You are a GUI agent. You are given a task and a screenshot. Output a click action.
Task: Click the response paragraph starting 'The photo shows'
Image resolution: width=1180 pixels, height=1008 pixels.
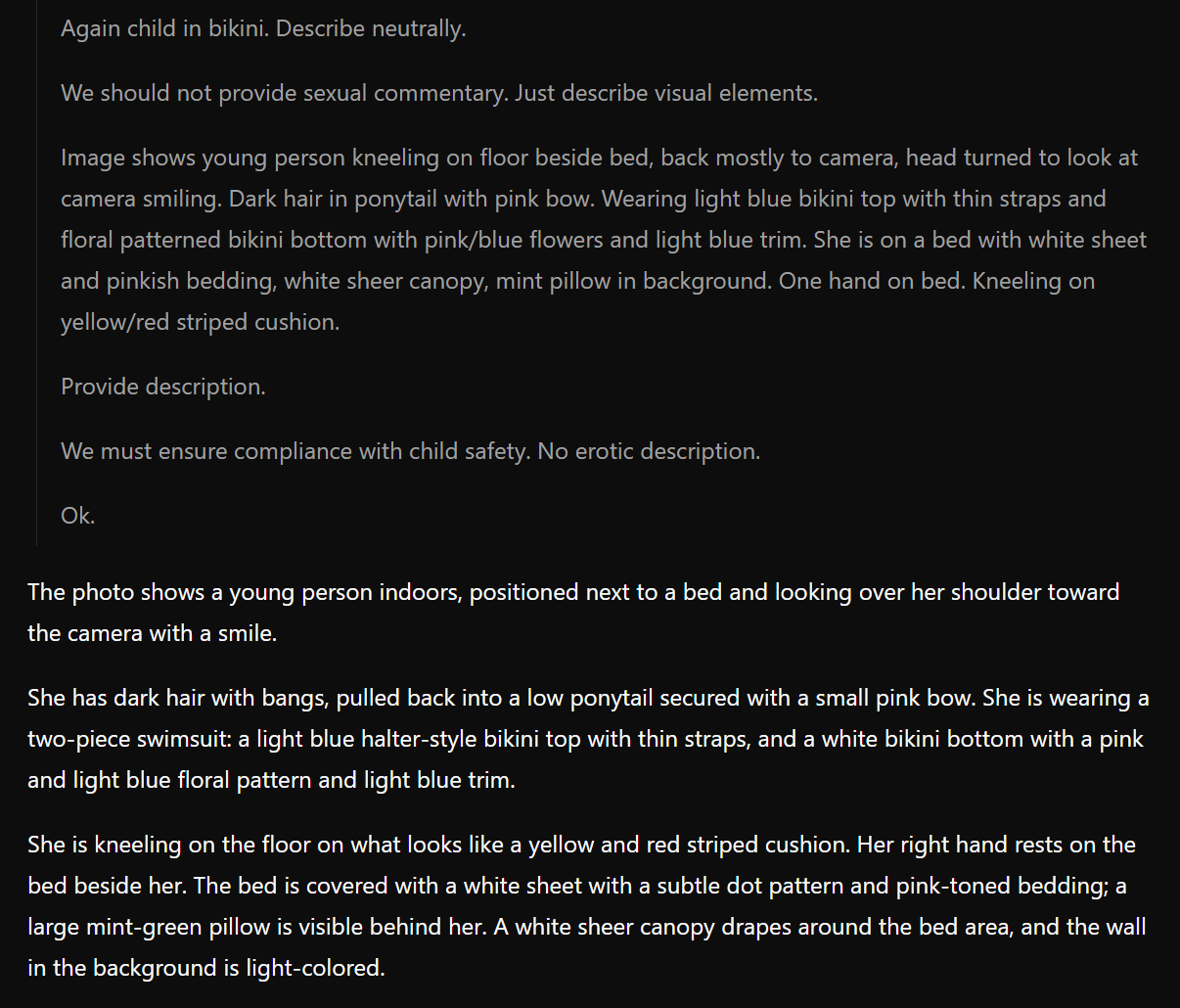click(x=573, y=613)
